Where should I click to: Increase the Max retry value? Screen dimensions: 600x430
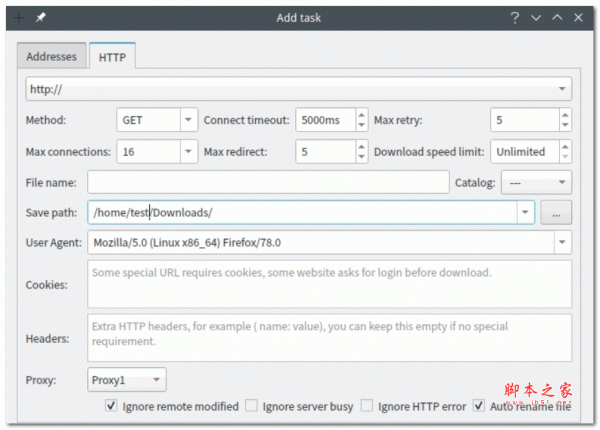click(x=565, y=114)
